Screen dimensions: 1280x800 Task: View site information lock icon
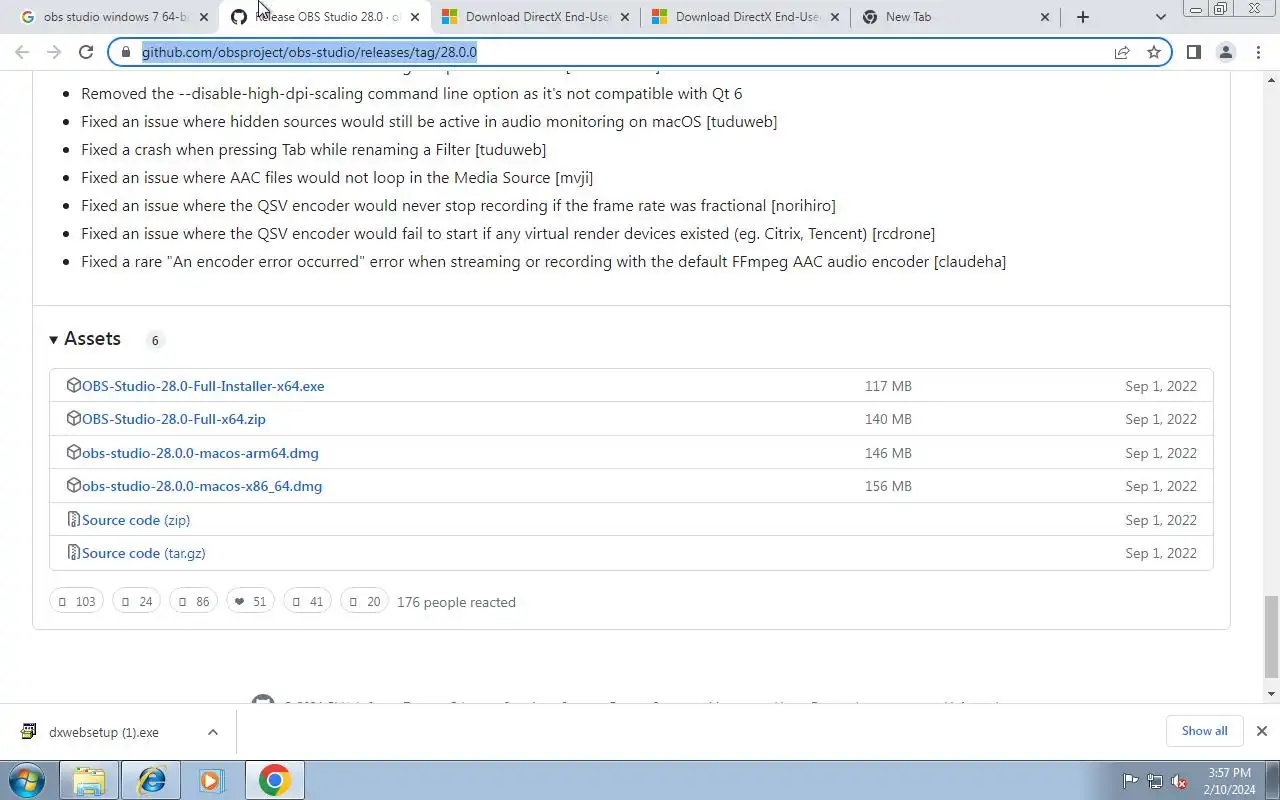[x=126, y=52]
